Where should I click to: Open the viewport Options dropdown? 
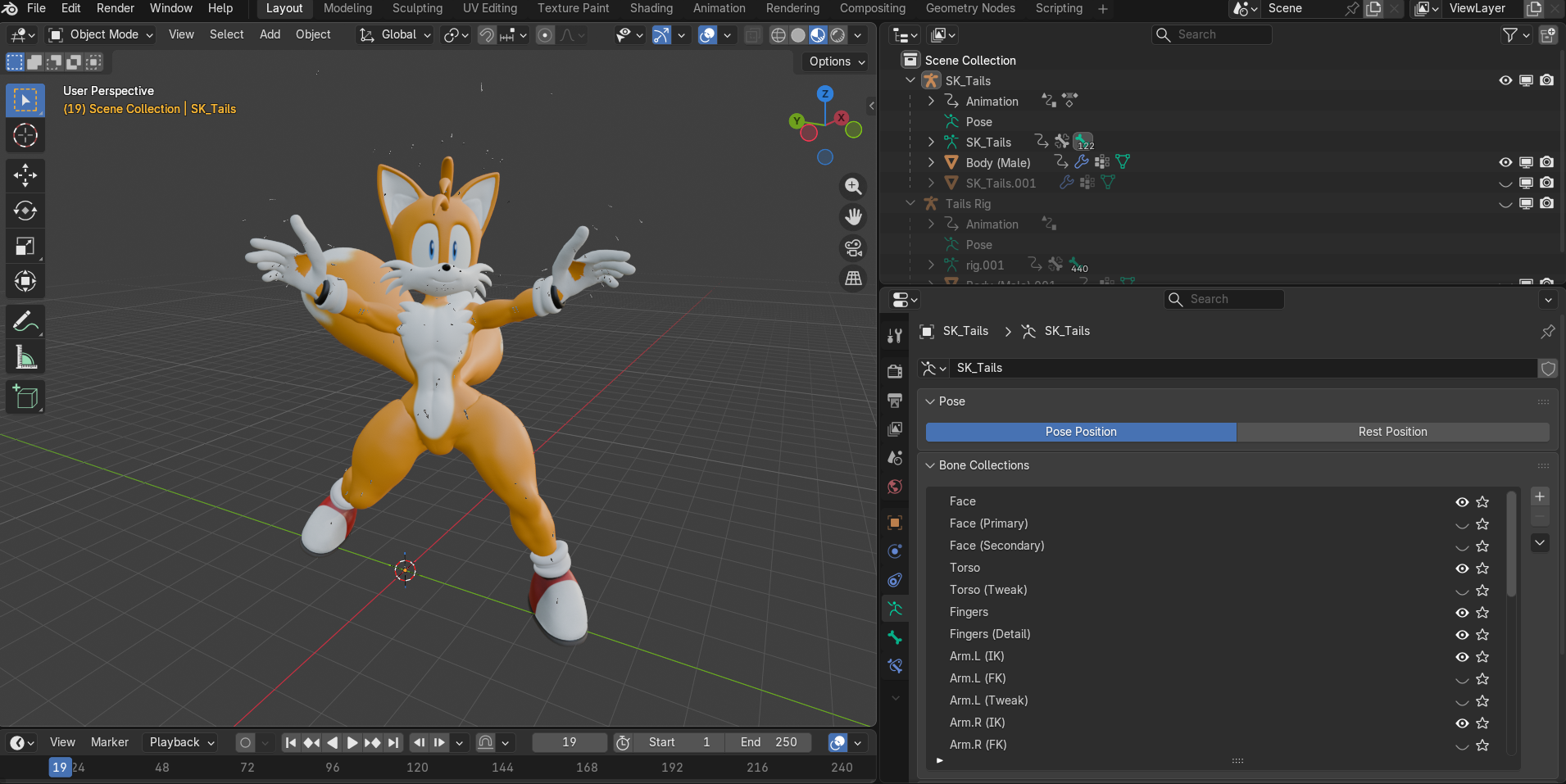click(837, 61)
